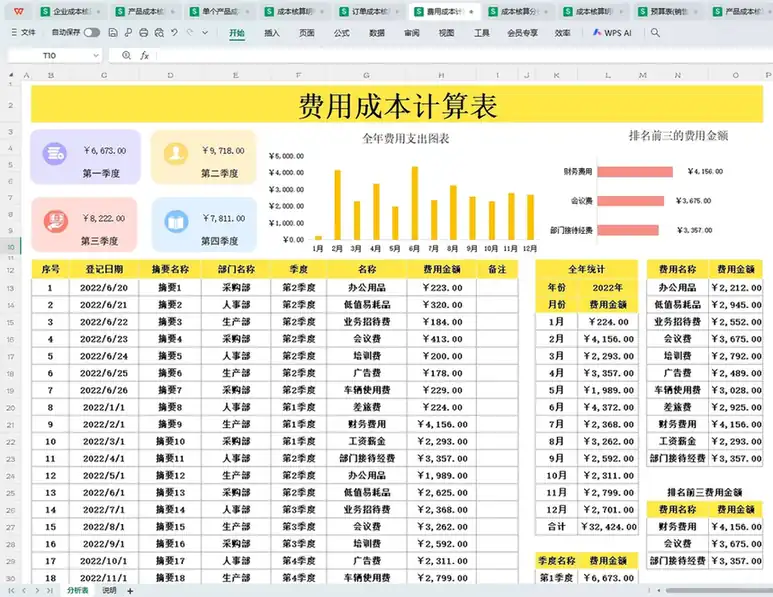Click the 6月 bar in expense chart
Viewport: 773px width, 597px height.
click(415, 203)
